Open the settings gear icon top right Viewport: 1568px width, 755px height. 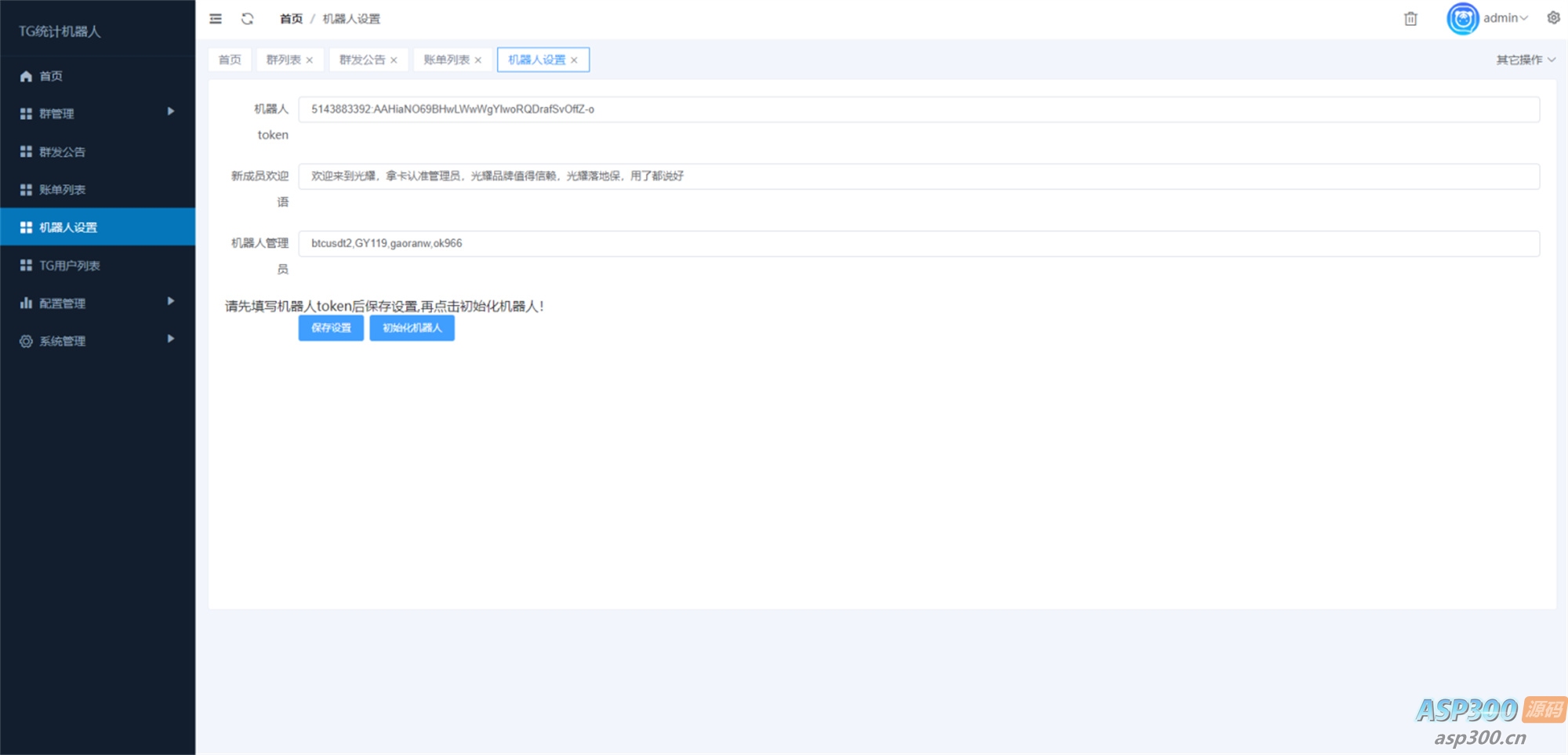1553,18
